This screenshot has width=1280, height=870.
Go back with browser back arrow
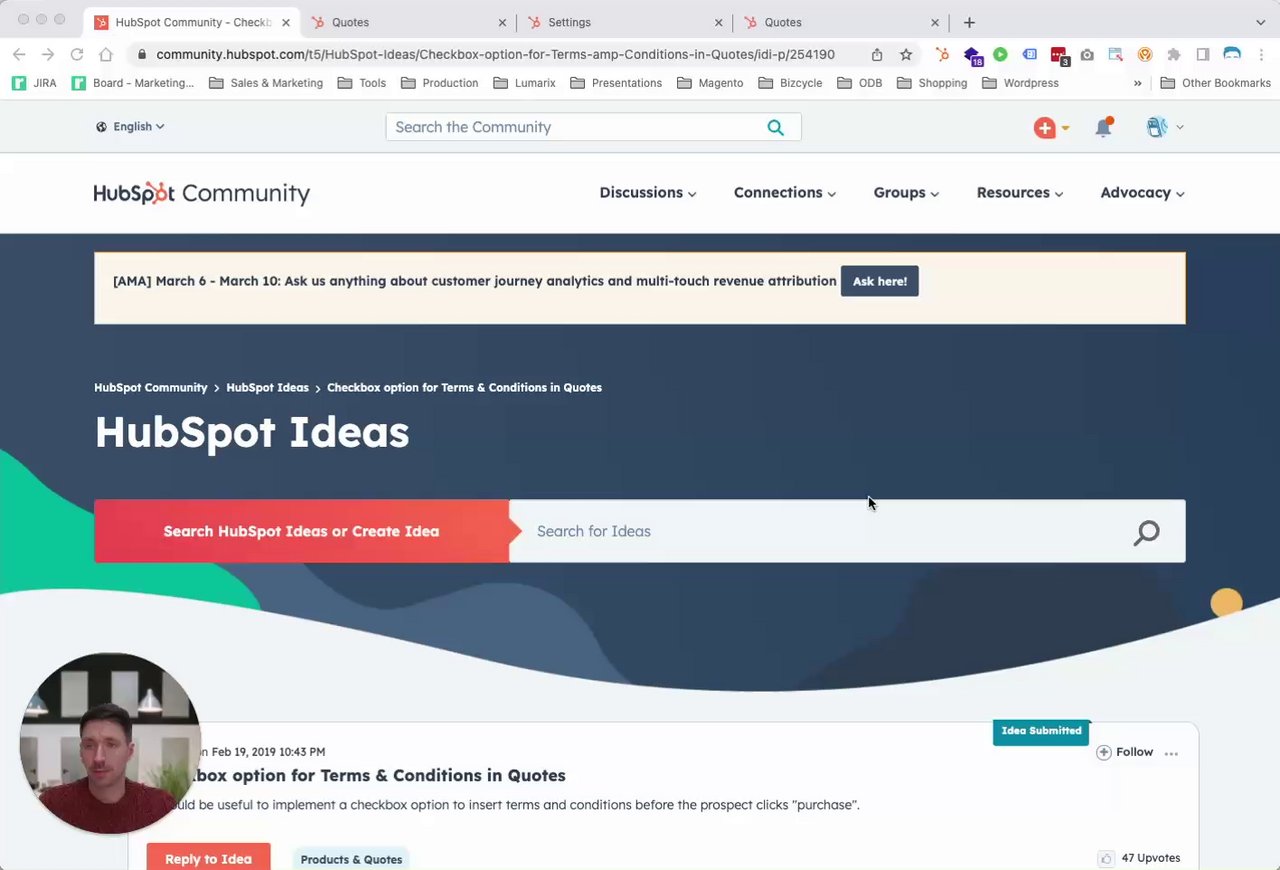[x=19, y=54]
